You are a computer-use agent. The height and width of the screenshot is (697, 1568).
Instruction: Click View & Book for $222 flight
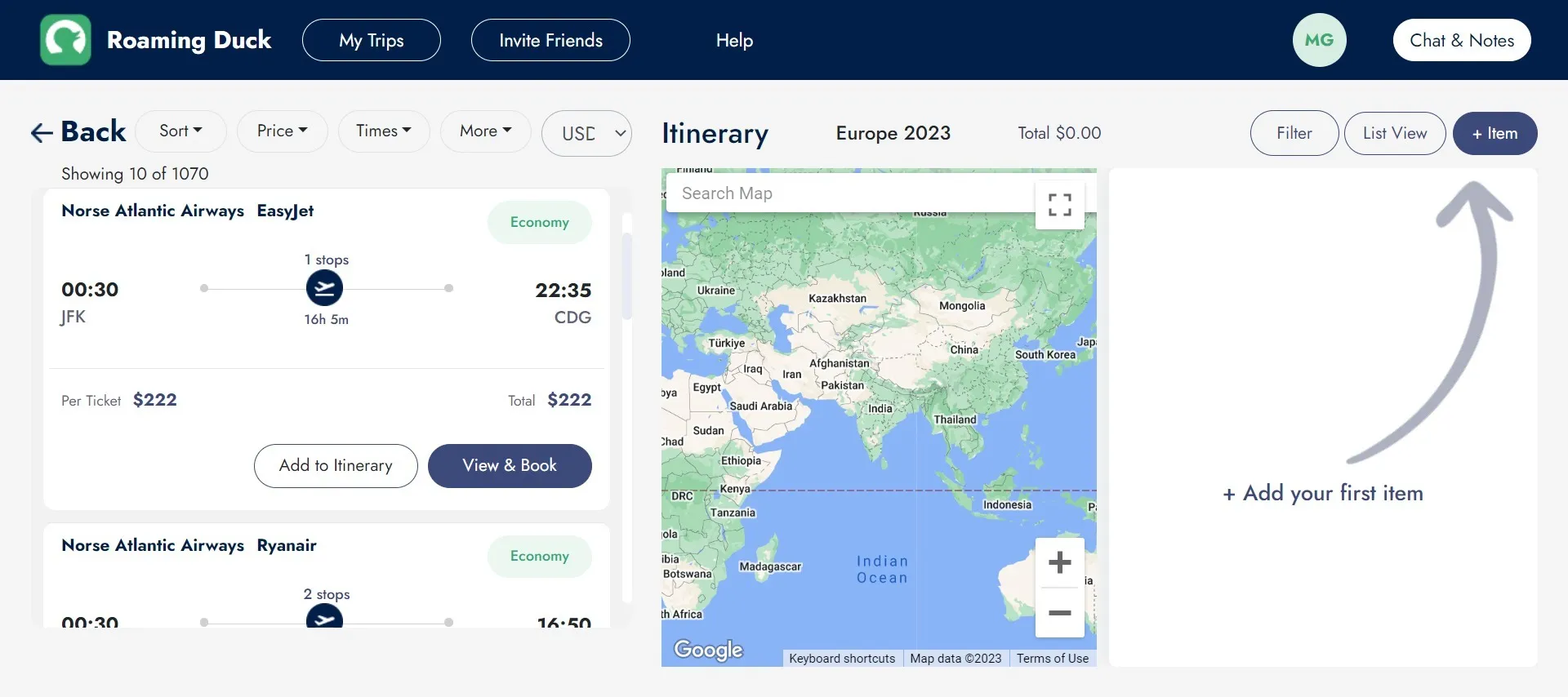click(x=510, y=466)
